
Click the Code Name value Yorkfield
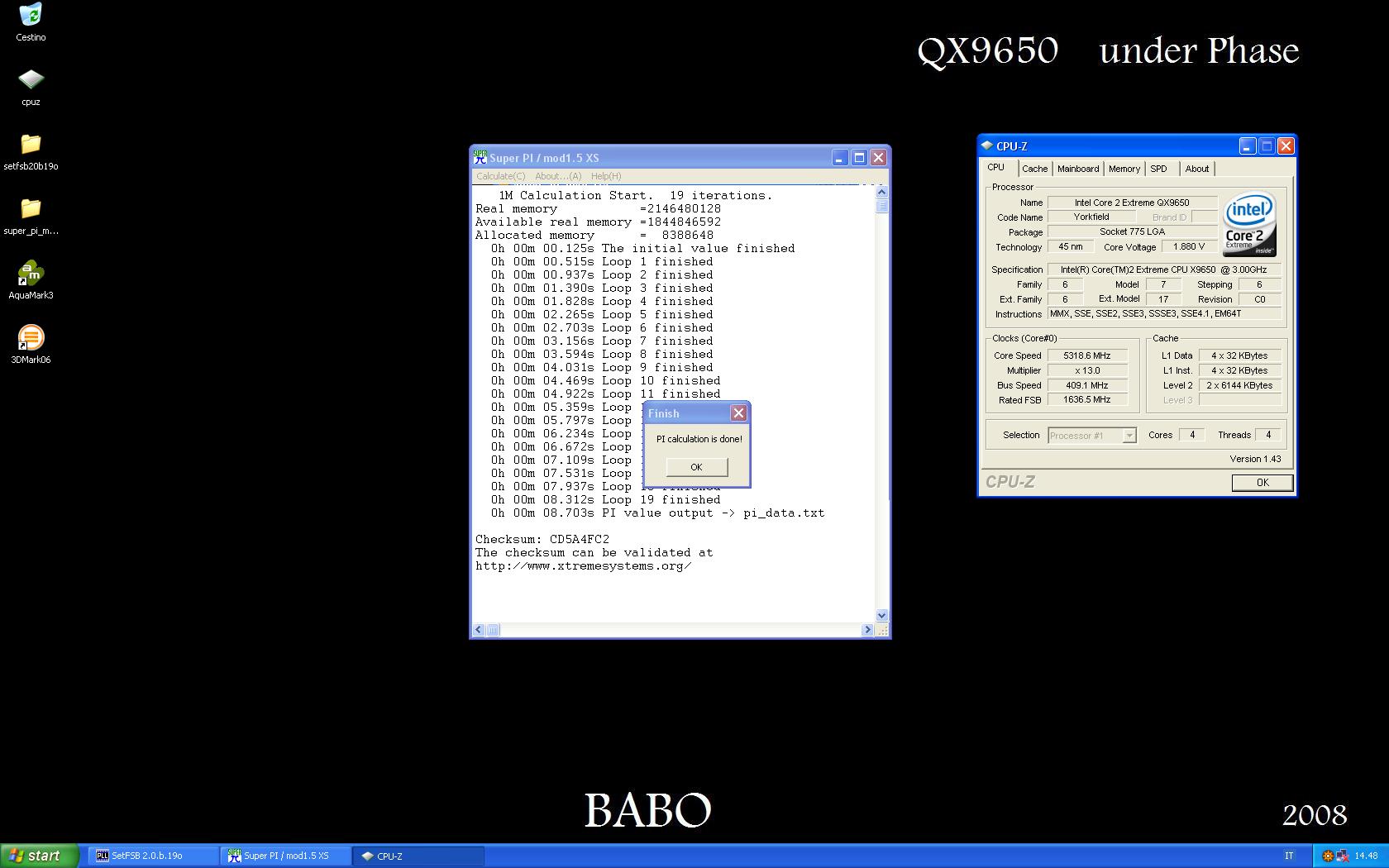[x=1091, y=217]
